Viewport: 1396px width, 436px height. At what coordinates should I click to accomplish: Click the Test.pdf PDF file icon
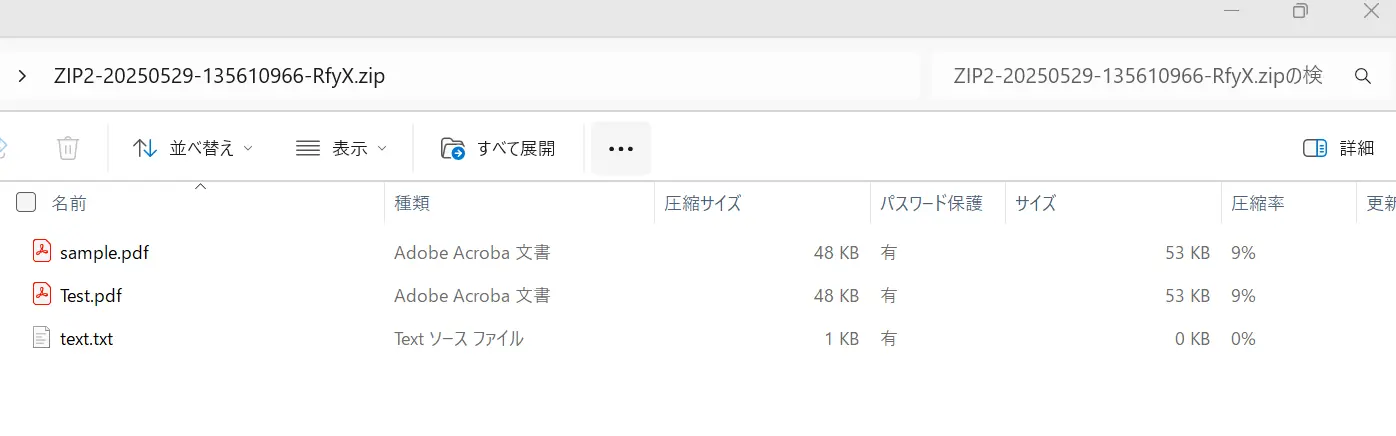coord(42,295)
